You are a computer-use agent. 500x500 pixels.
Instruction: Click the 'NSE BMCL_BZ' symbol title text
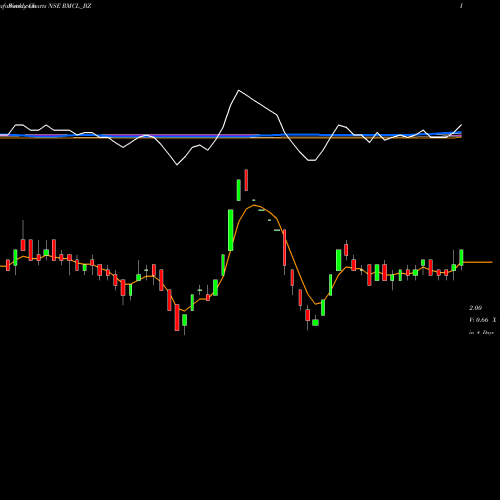[70, 6]
